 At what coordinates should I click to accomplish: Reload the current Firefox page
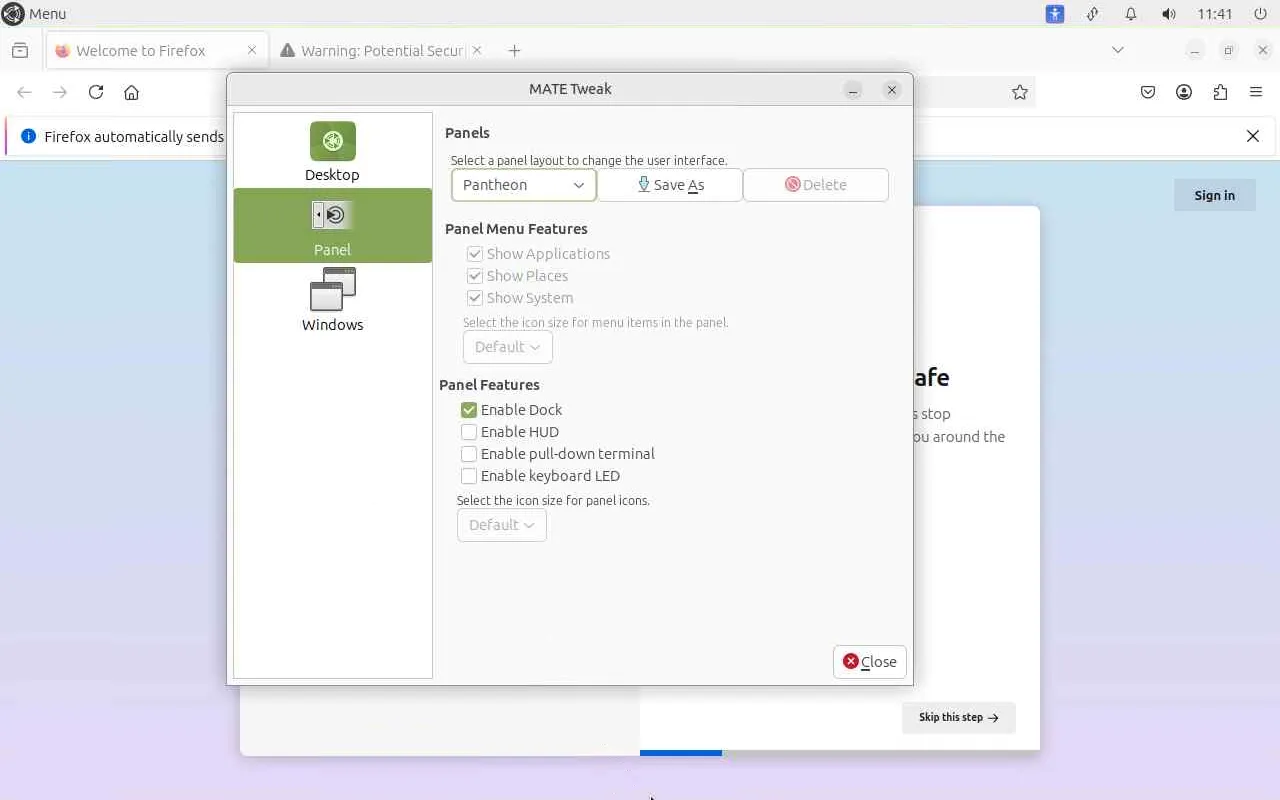[x=96, y=92]
